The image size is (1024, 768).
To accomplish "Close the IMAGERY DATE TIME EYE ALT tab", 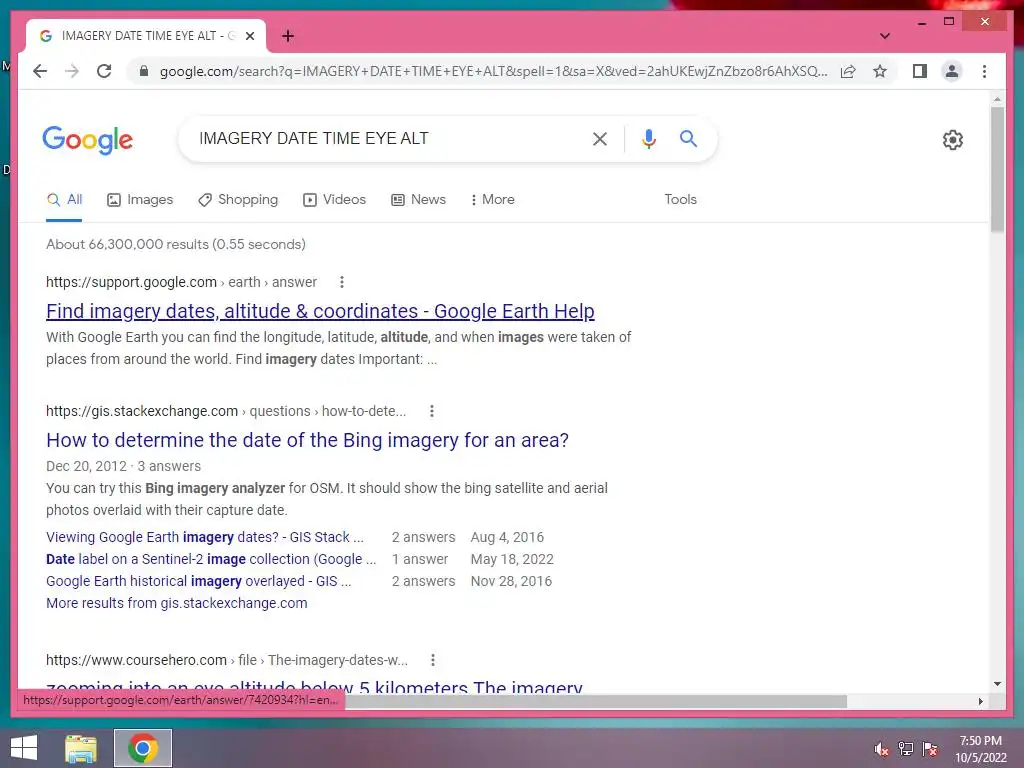I will click(x=249, y=36).
